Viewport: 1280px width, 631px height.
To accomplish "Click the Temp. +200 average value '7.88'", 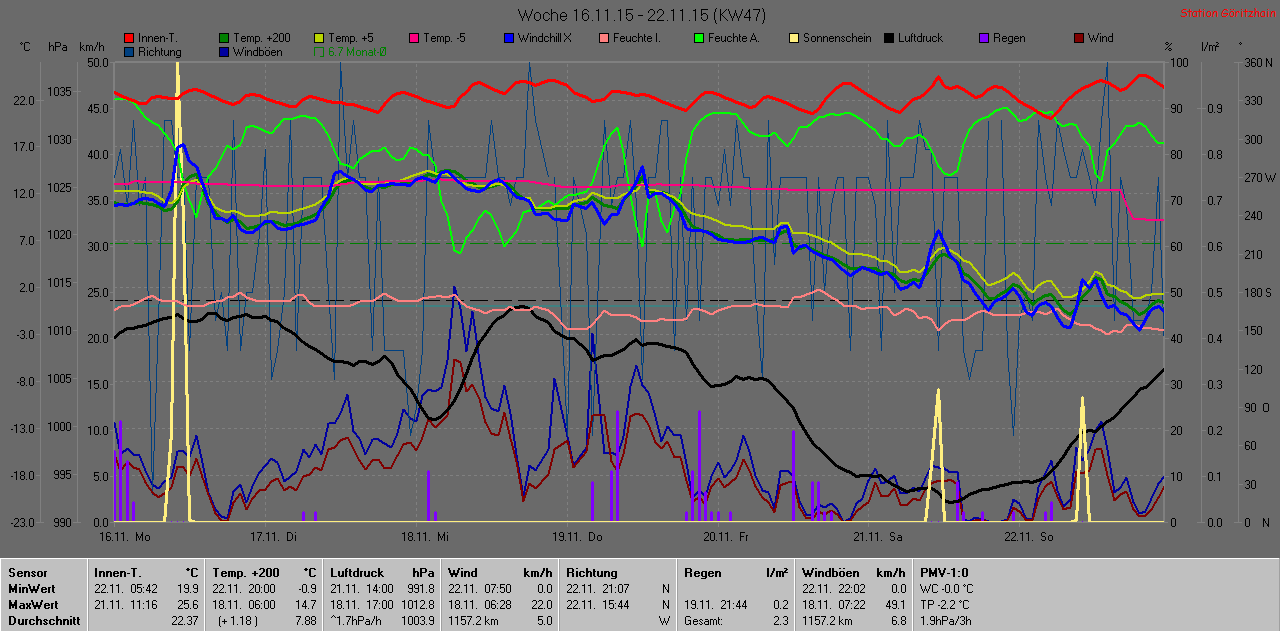I will [x=305, y=621].
